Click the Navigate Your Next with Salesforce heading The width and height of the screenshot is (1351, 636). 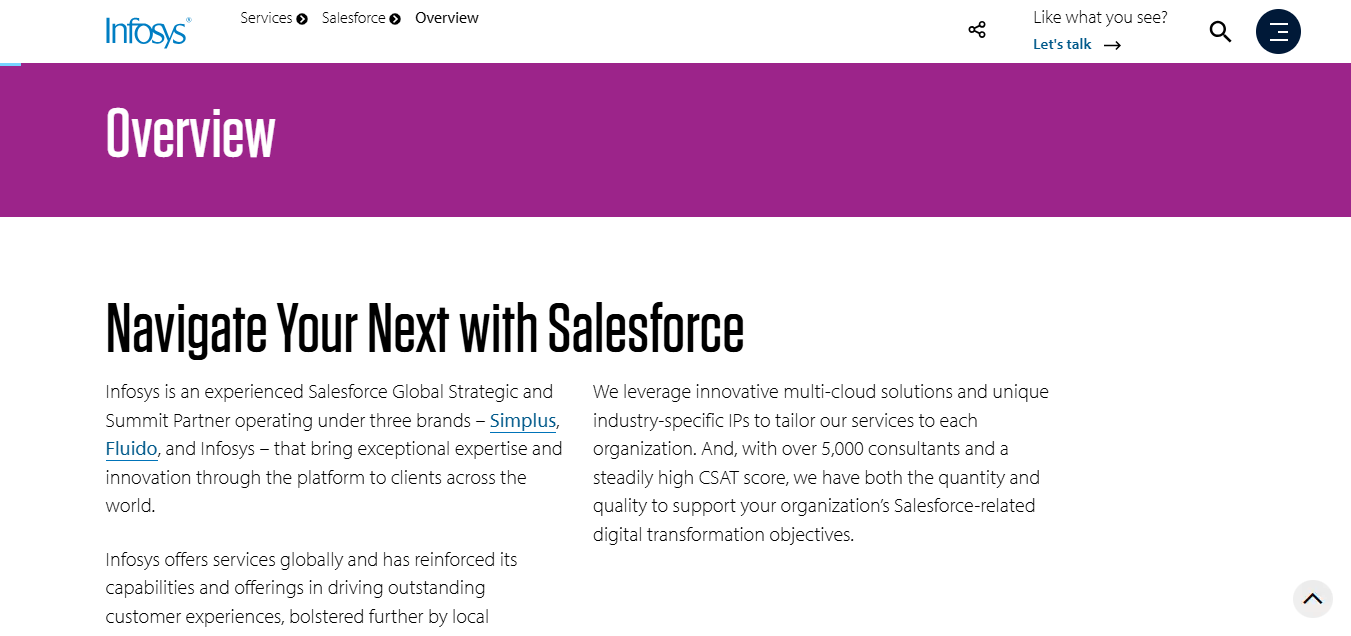coord(424,325)
